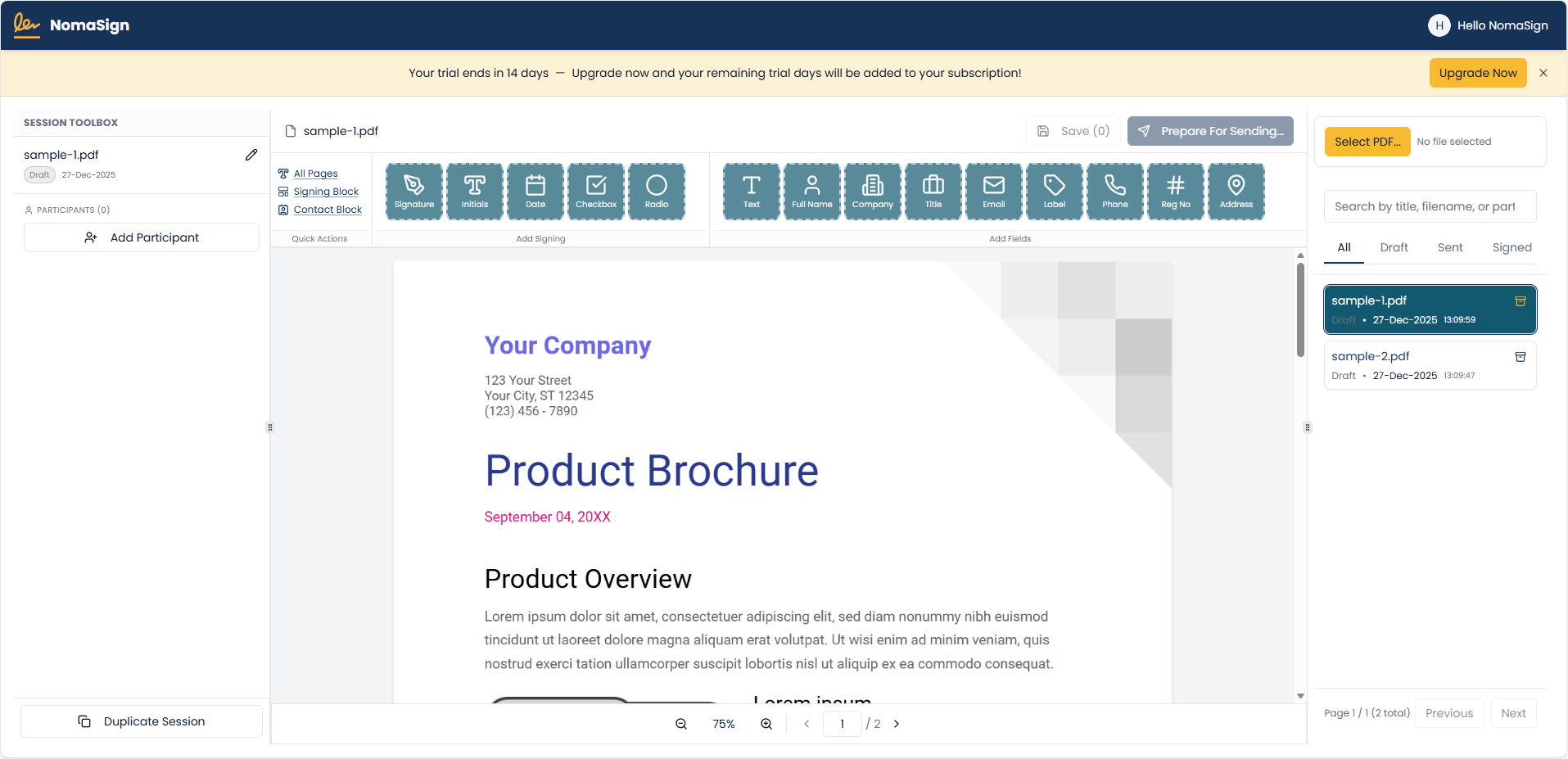Add a Radio field to the document
The height and width of the screenshot is (759, 1568).
point(656,191)
